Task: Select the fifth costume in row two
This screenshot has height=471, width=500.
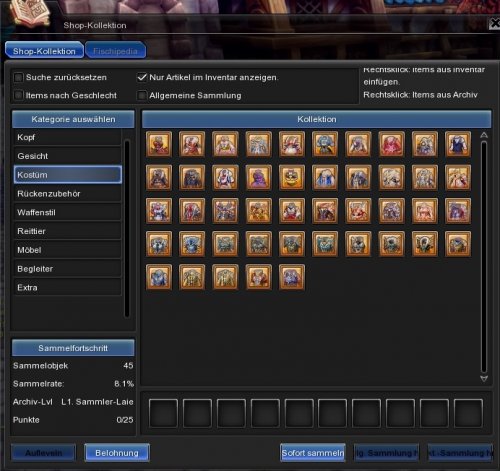Action: coord(292,177)
